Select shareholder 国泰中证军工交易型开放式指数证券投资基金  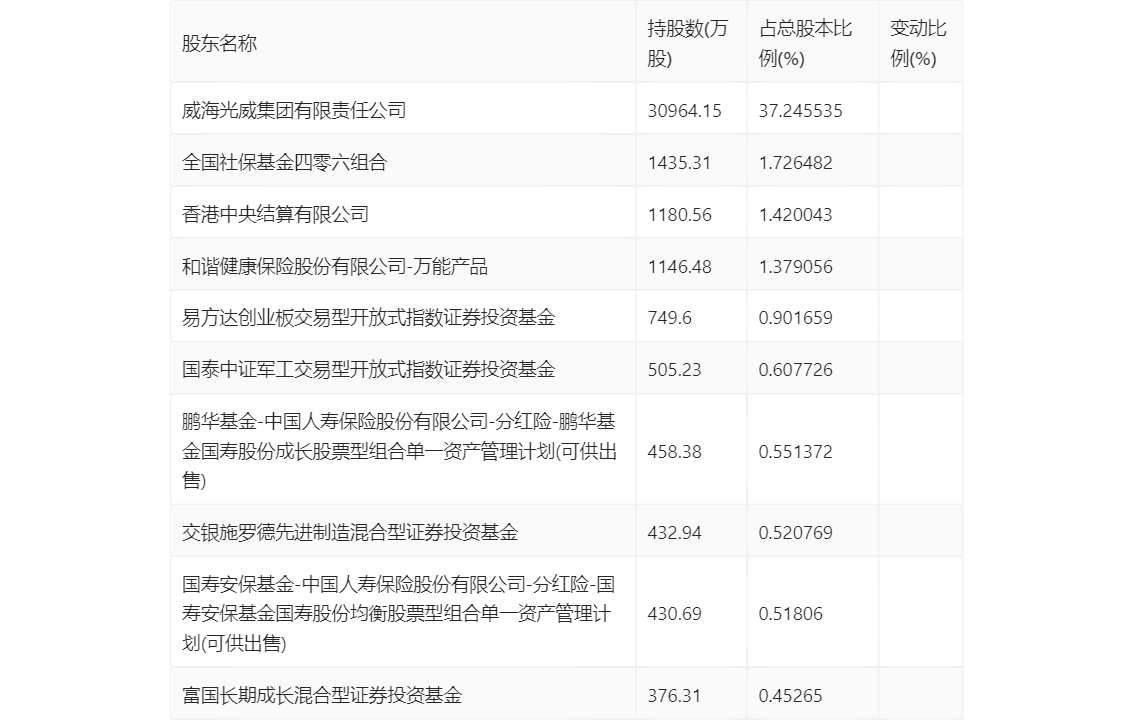click(x=368, y=369)
